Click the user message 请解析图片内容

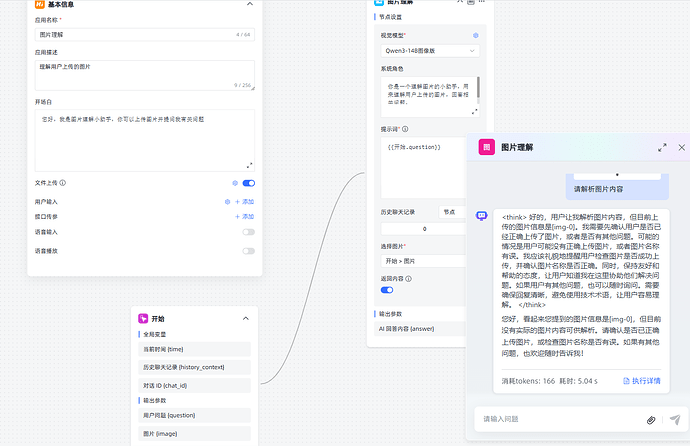[x=598, y=189]
